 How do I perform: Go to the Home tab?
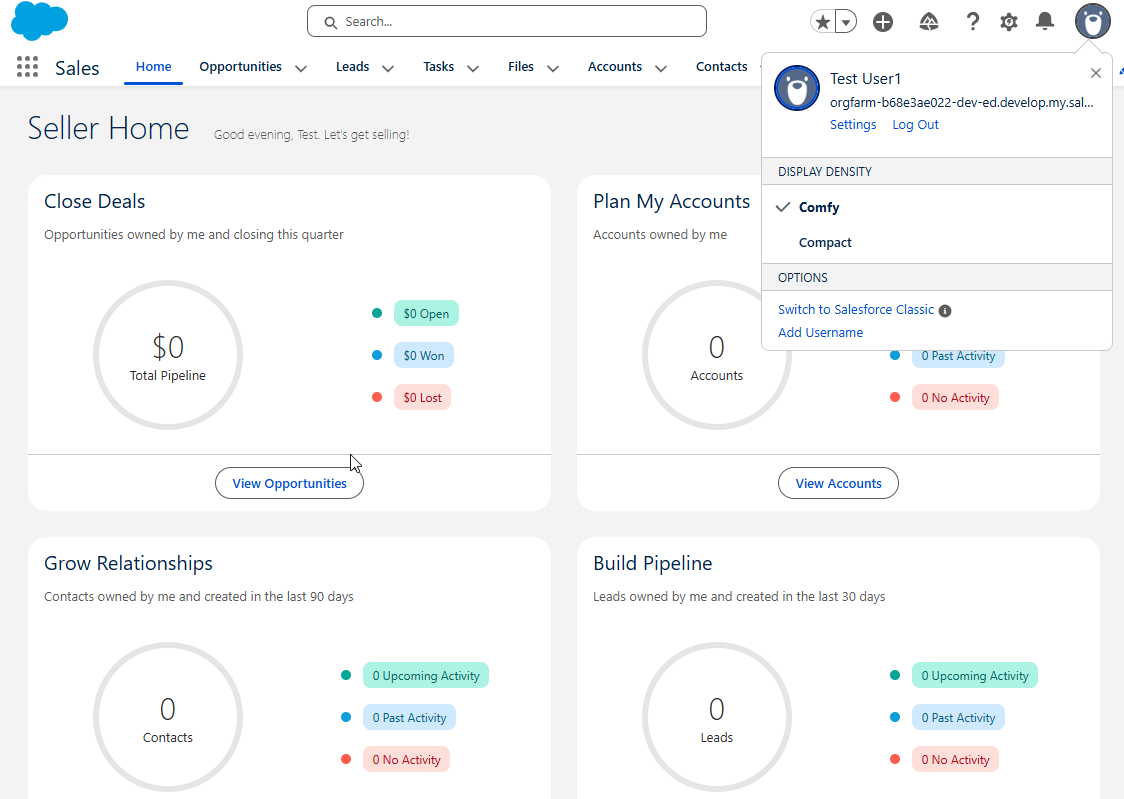(x=153, y=66)
